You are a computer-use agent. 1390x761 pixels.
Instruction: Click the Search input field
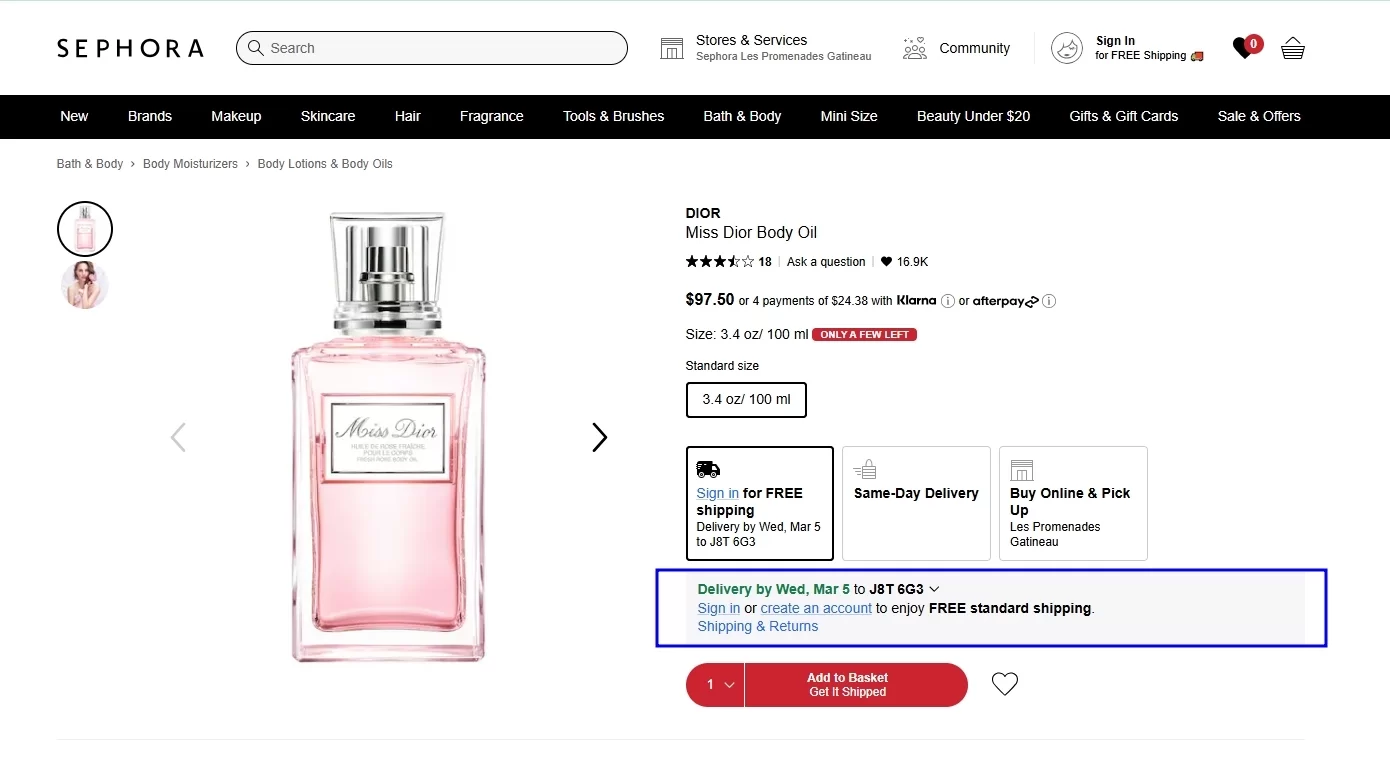coord(440,48)
